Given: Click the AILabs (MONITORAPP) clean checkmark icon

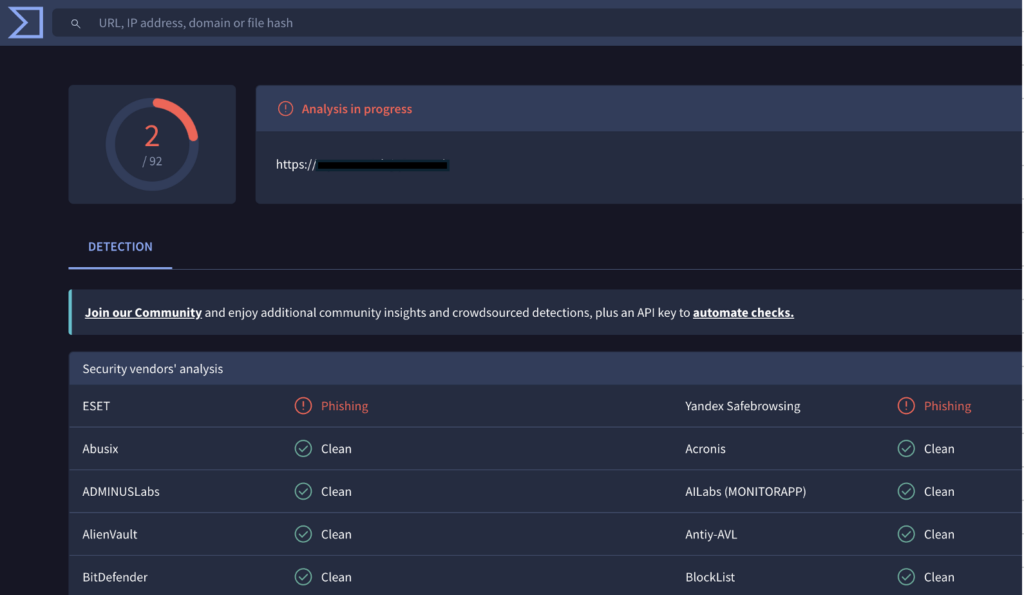Looking at the screenshot, I should coord(906,491).
